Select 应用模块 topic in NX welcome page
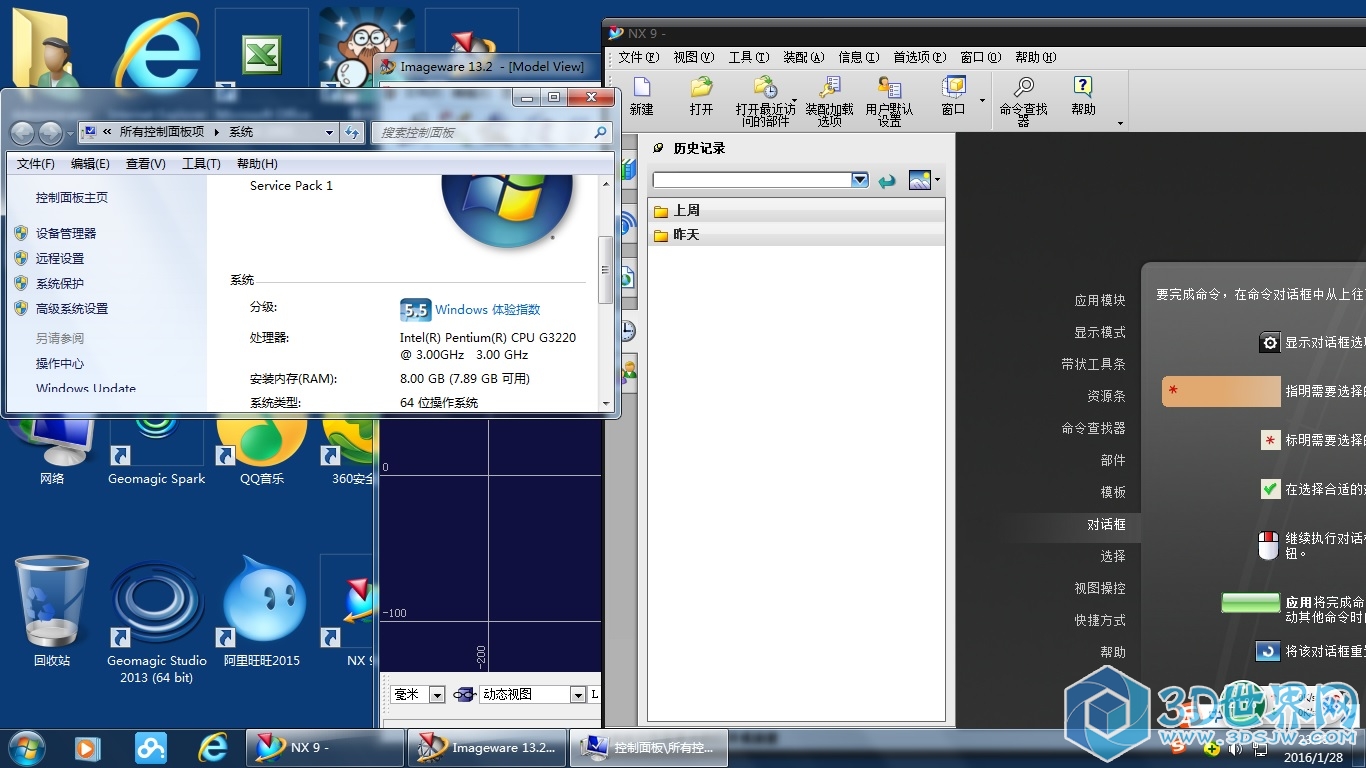This screenshot has height=768, width=1366. click(x=1100, y=300)
